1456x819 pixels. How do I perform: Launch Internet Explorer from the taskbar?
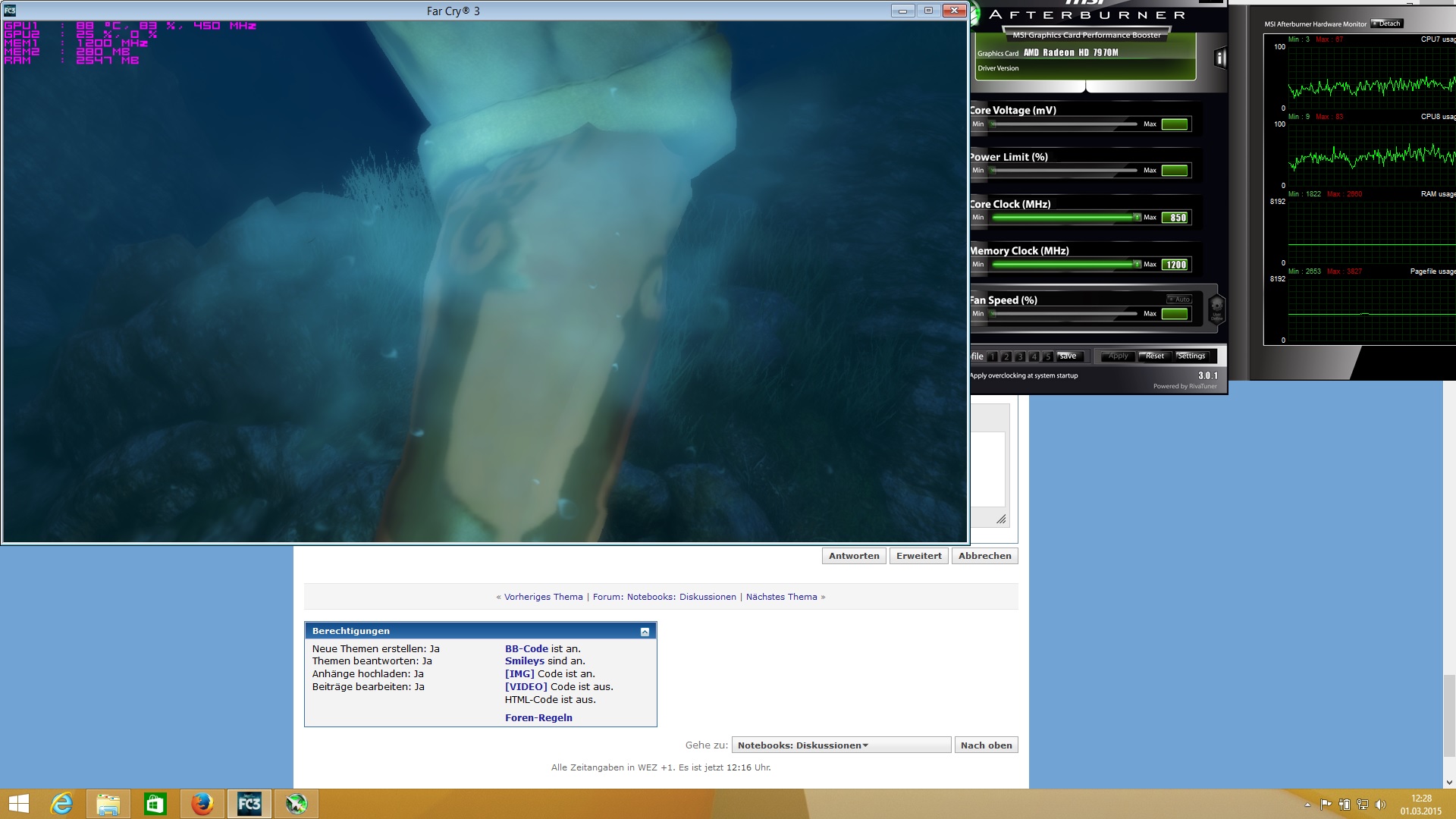pyautogui.click(x=61, y=804)
